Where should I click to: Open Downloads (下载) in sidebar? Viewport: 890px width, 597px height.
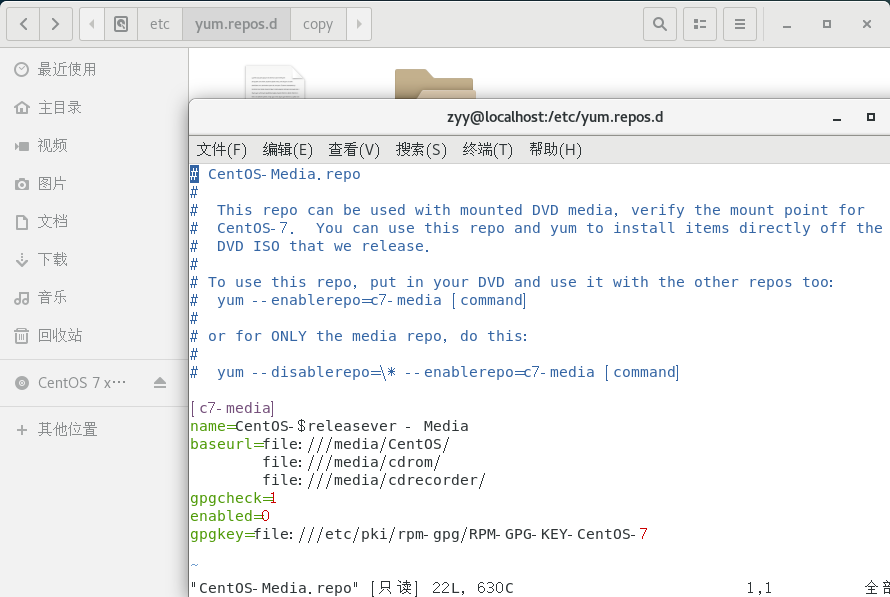coord(94,259)
